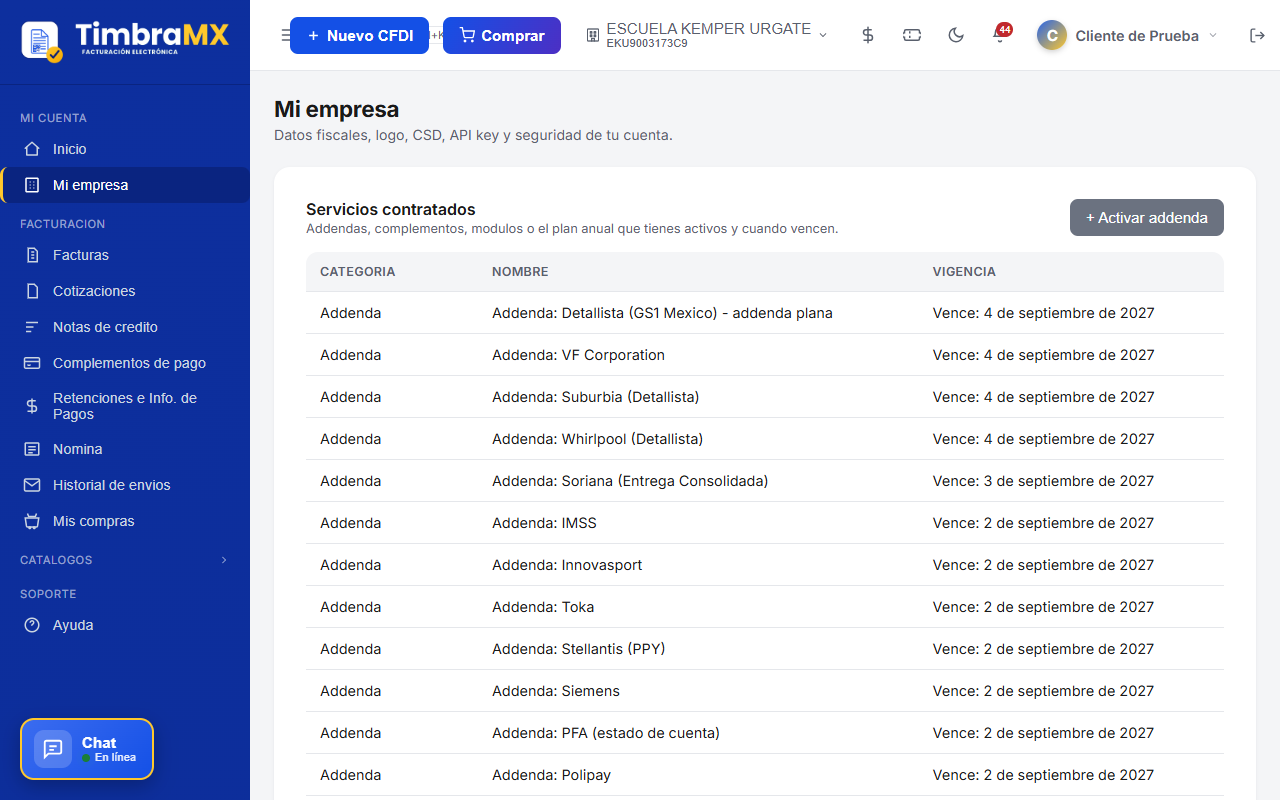Open the Chat En línea widget
The height and width of the screenshot is (800, 1280).
[87, 749]
